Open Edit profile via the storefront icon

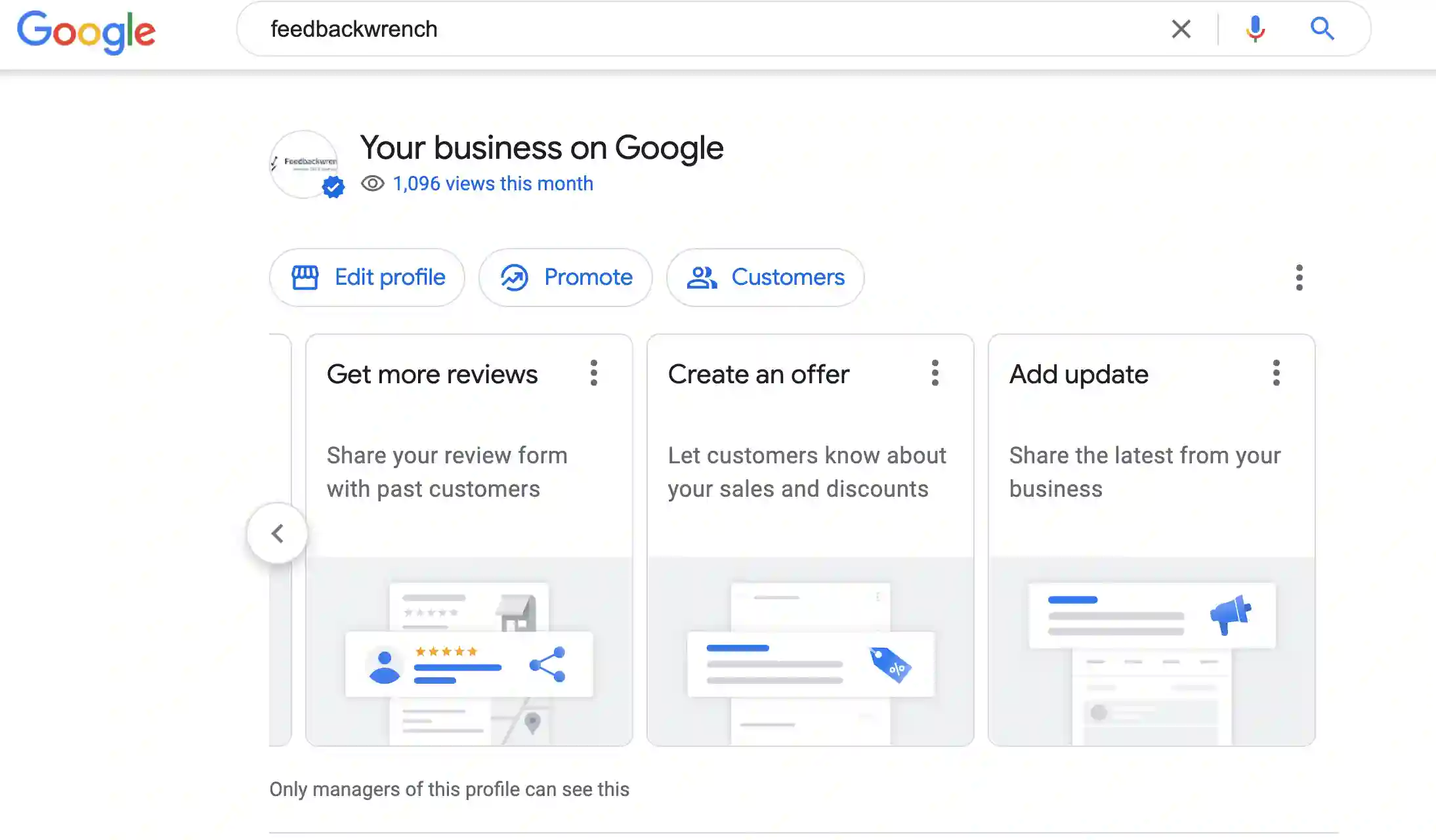[306, 277]
